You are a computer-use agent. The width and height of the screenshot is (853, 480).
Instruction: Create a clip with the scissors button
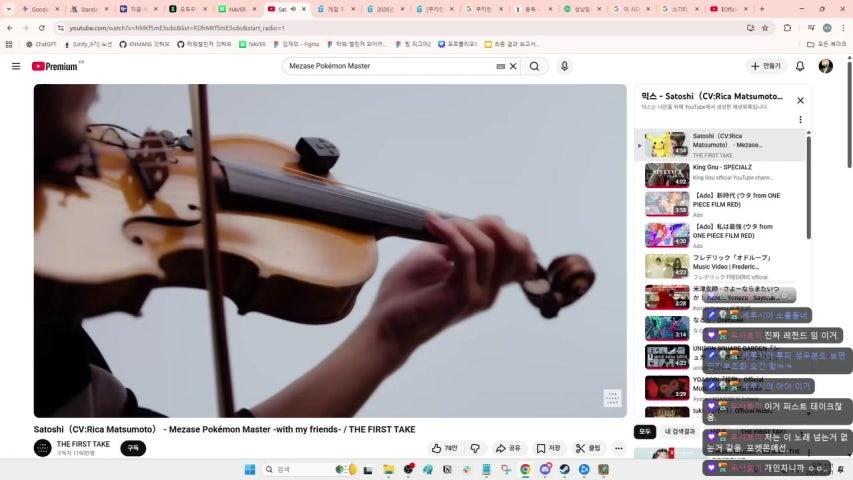[x=589, y=448]
